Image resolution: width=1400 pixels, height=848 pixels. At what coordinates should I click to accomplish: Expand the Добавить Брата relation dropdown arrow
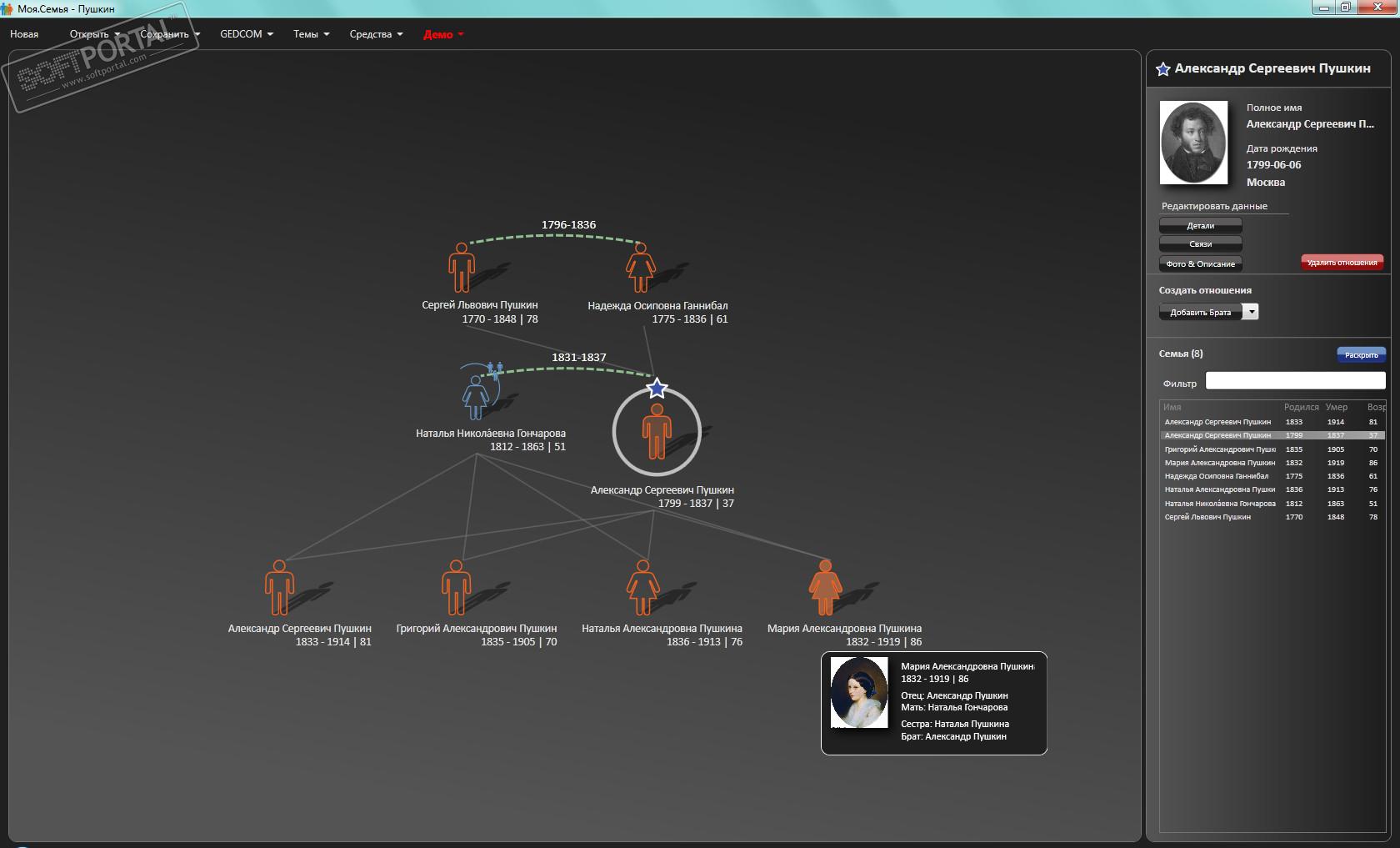(x=1251, y=312)
